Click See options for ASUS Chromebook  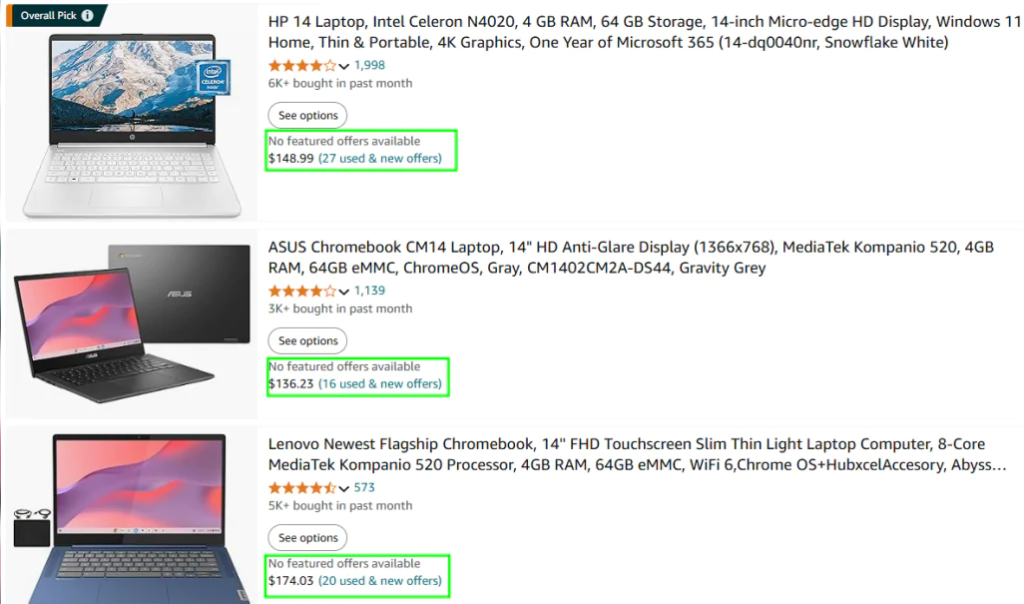tap(308, 341)
